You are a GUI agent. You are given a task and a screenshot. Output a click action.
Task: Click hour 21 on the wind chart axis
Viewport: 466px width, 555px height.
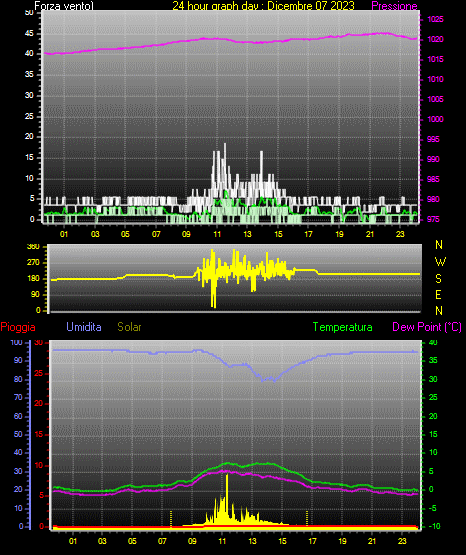click(x=370, y=234)
